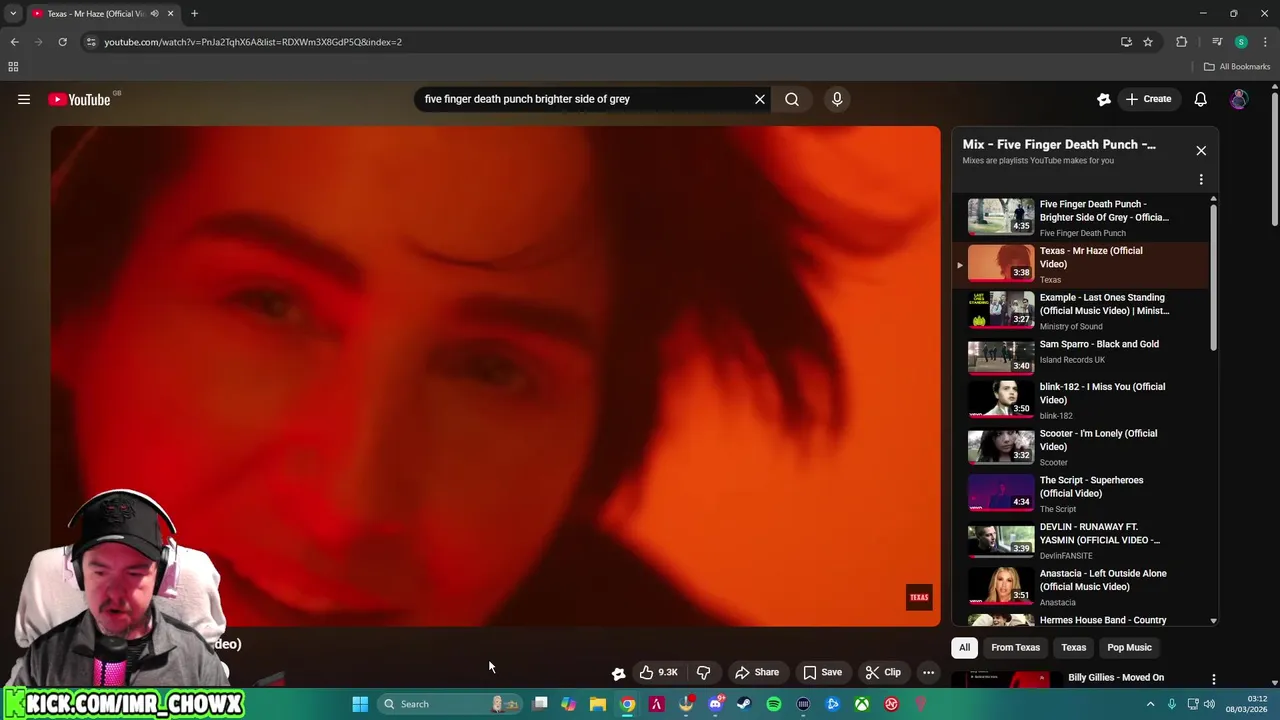The height and width of the screenshot is (720, 1280).
Task: Bookmark this page with the star
Action: pyautogui.click(x=1148, y=42)
